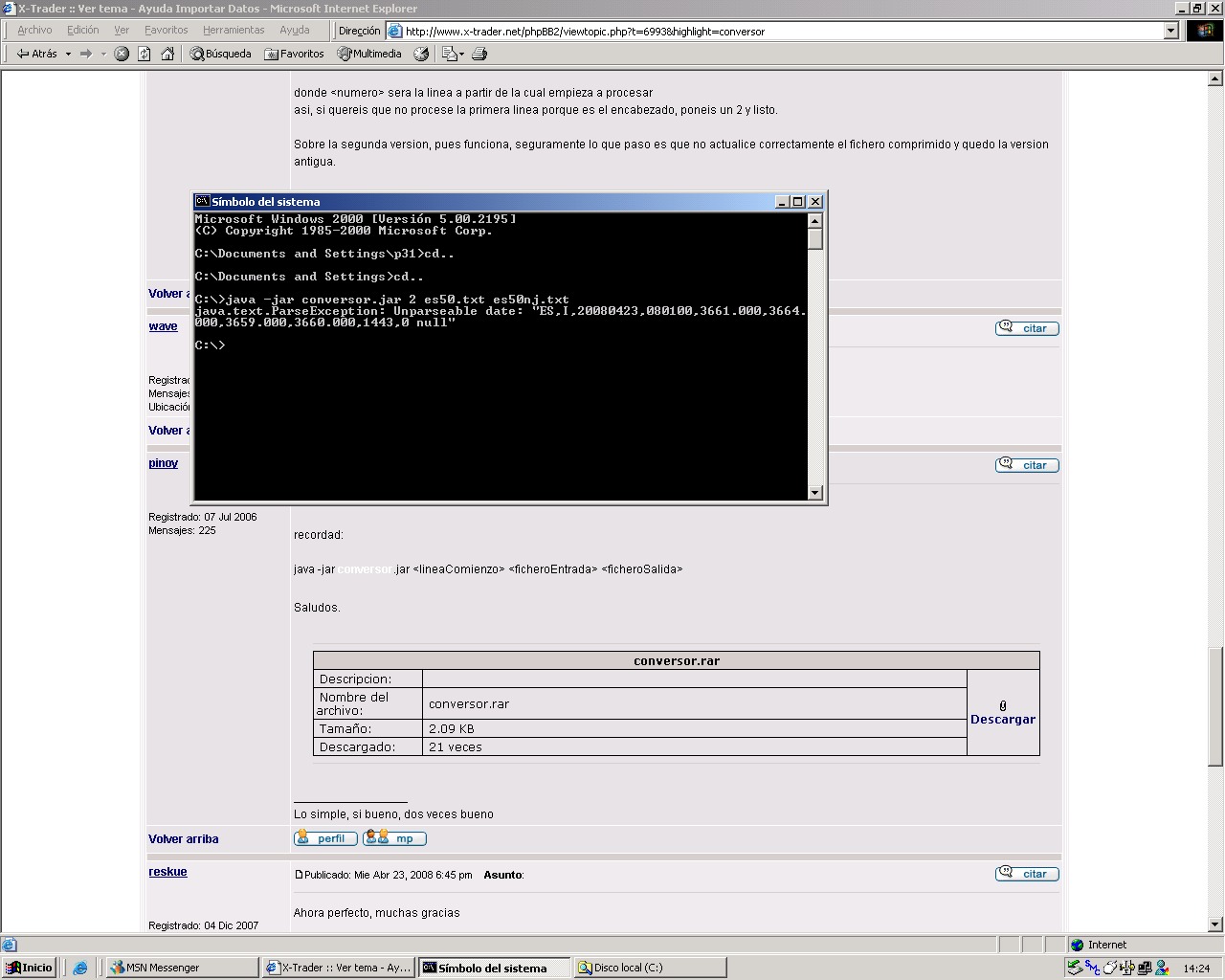Expand the Mail icon dropdown arrow
The height and width of the screenshot is (980, 1225).
(x=462, y=55)
